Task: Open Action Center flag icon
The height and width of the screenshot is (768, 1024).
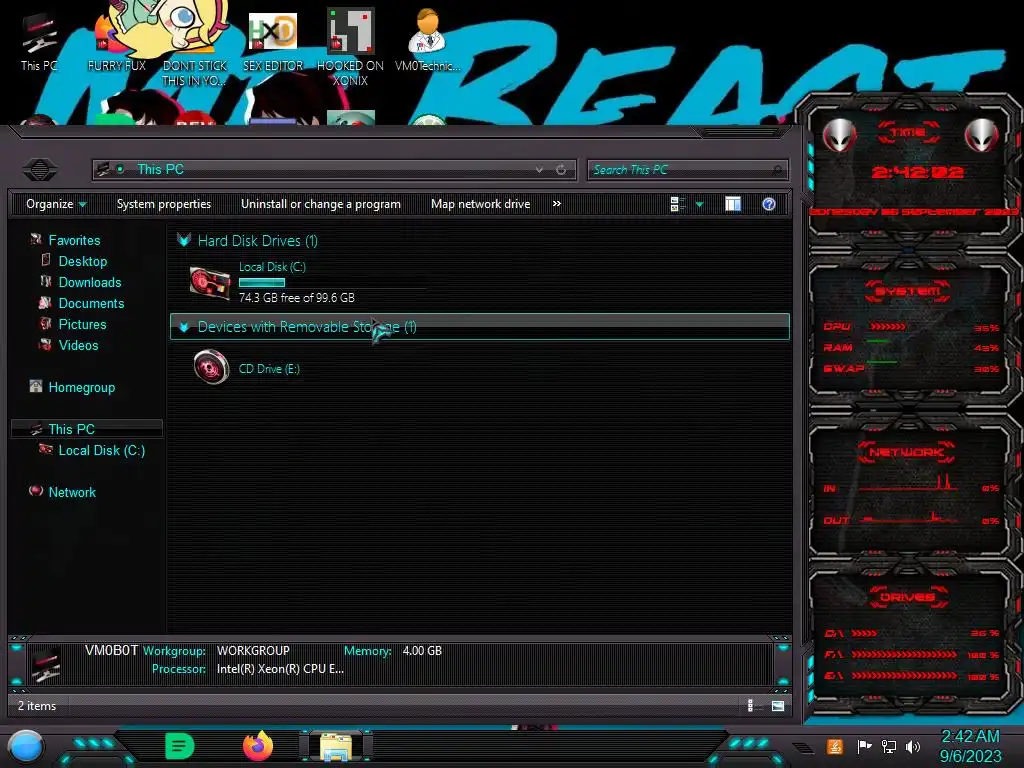Action: [x=864, y=746]
